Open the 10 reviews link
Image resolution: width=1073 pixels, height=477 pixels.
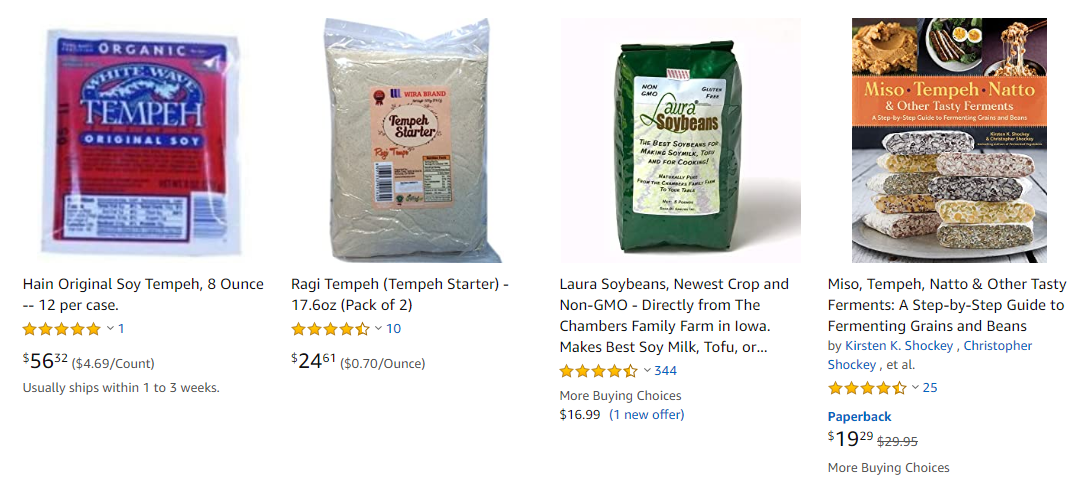(393, 329)
